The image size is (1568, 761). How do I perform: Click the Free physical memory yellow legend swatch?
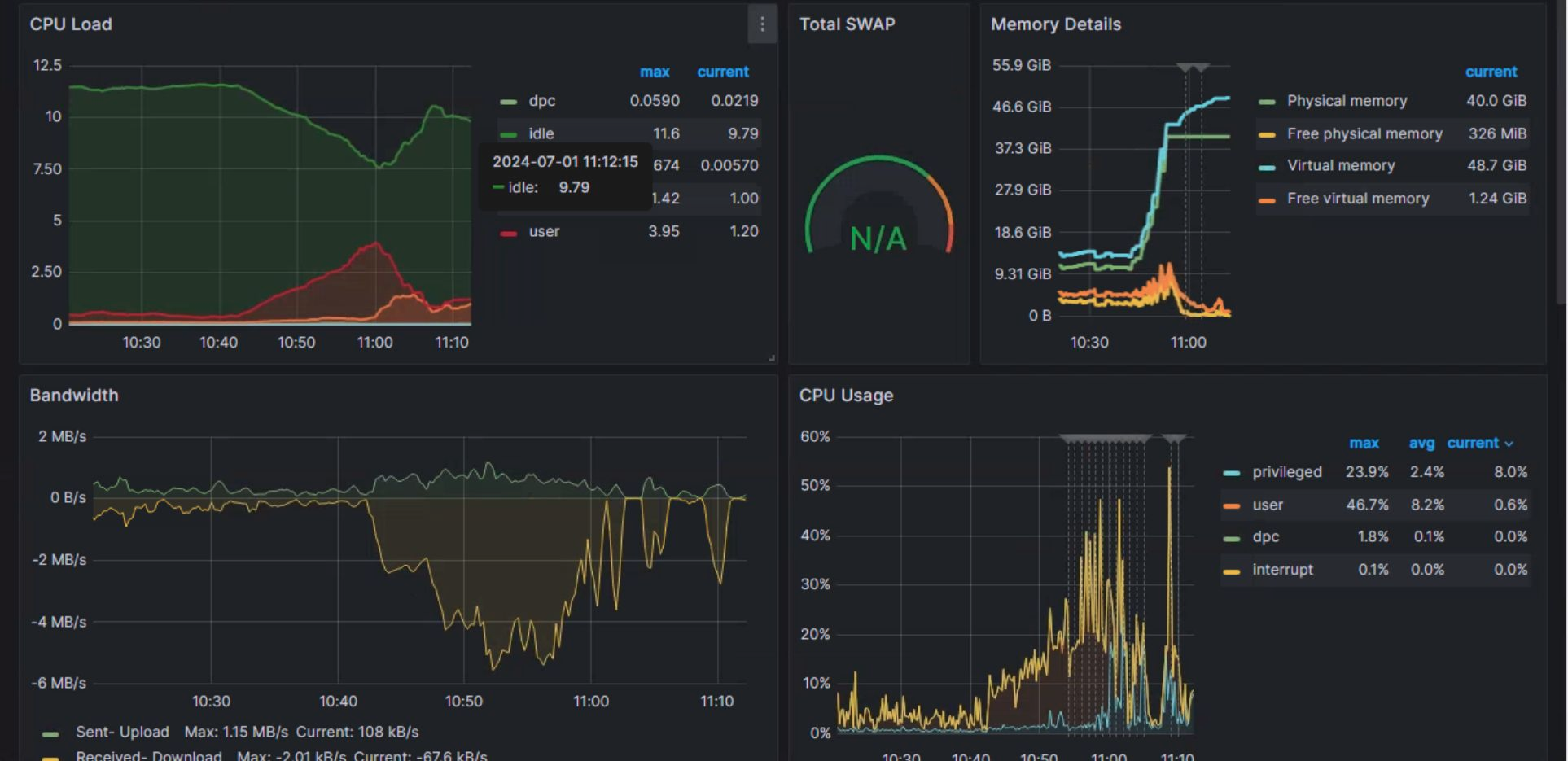click(1267, 134)
